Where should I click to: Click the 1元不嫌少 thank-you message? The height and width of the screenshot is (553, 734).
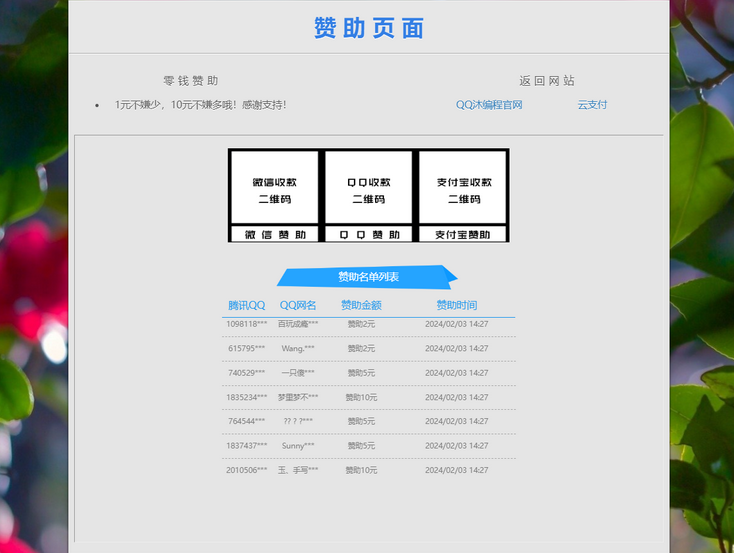click(200, 105)
